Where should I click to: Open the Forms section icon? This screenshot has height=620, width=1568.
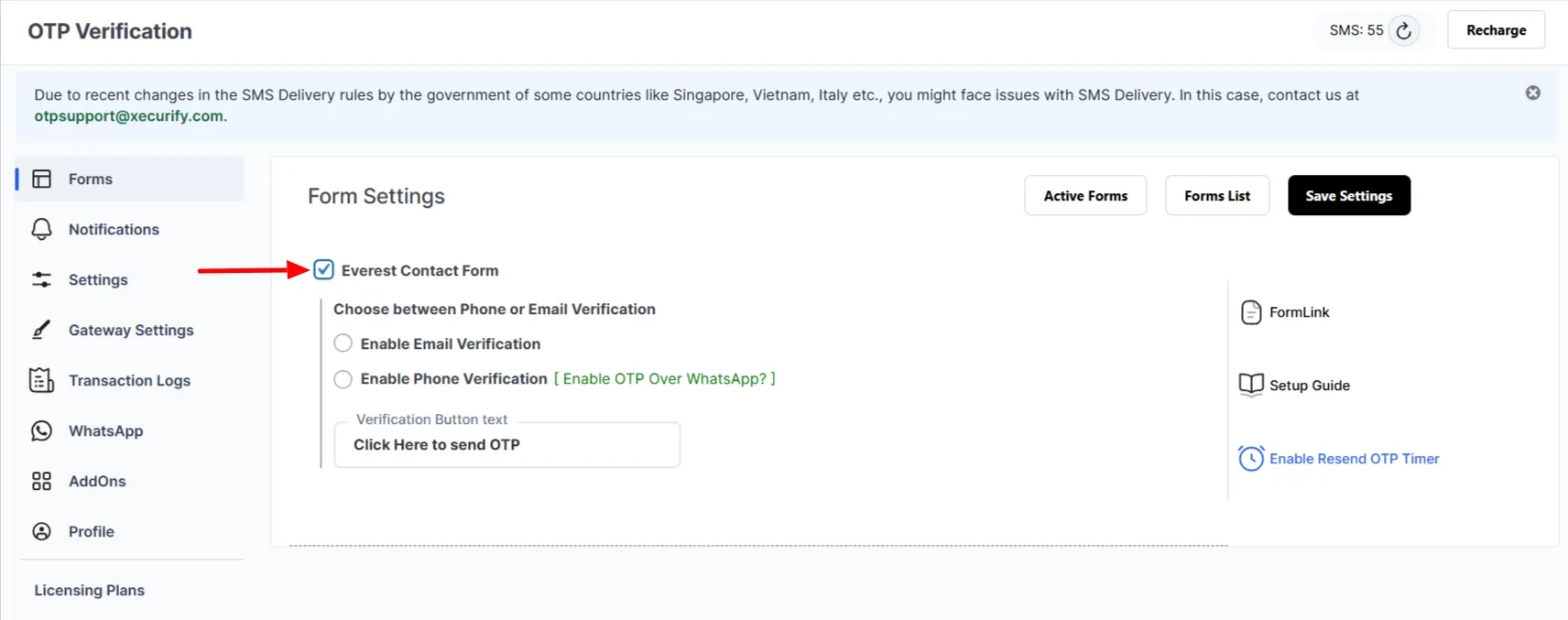42,179
